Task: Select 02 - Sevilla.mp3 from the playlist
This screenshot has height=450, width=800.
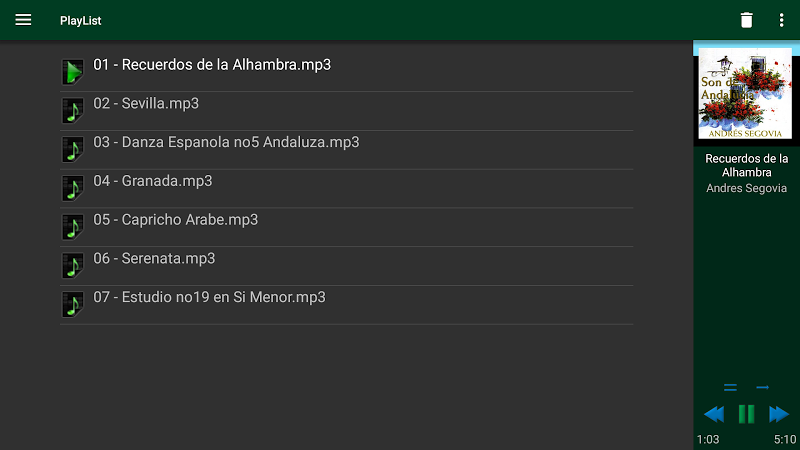Action: [x=146, y=103]
